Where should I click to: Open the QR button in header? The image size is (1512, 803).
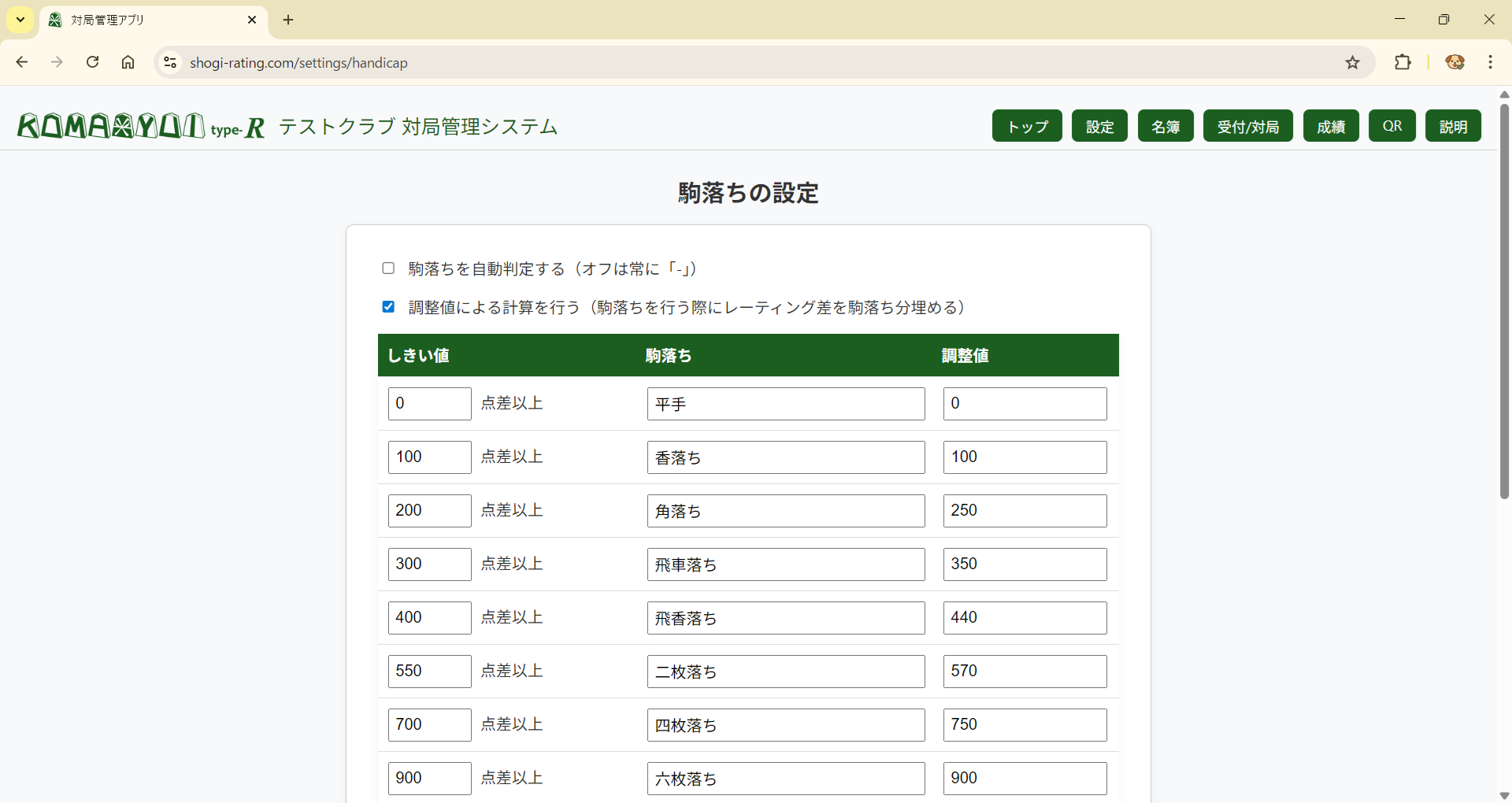1392,126
